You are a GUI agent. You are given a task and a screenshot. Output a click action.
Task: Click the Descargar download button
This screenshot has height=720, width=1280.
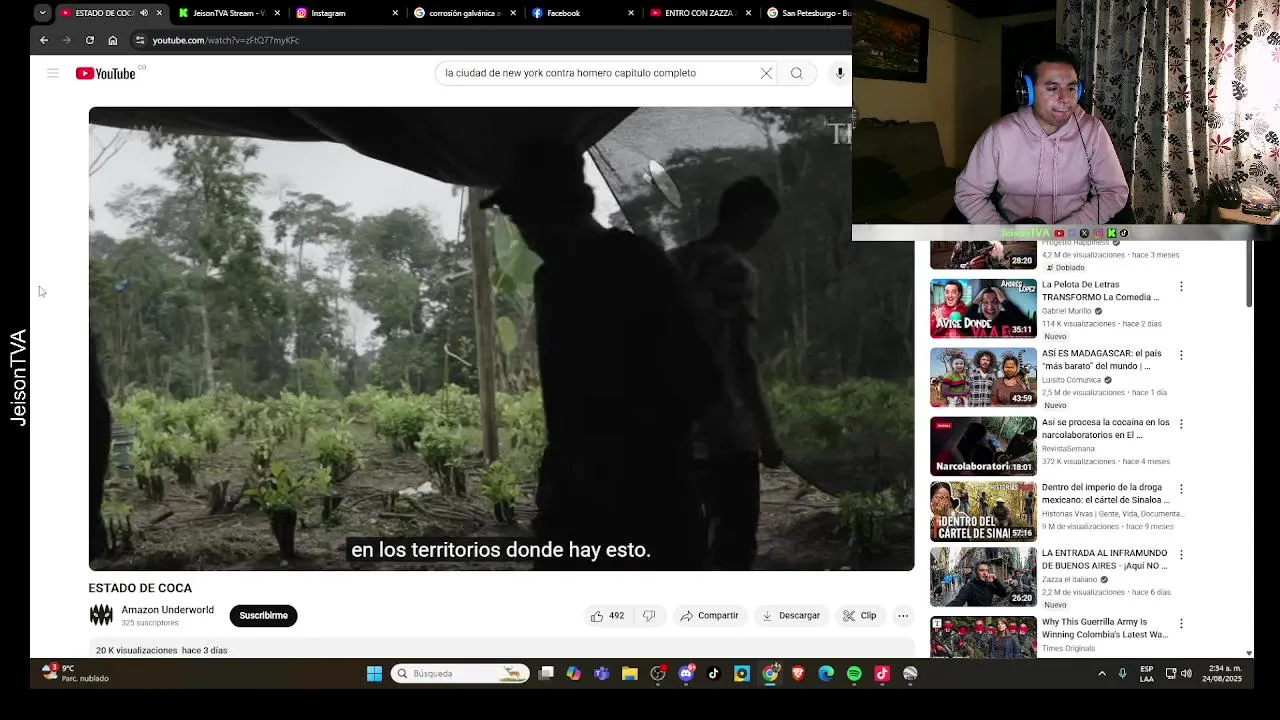790,616
